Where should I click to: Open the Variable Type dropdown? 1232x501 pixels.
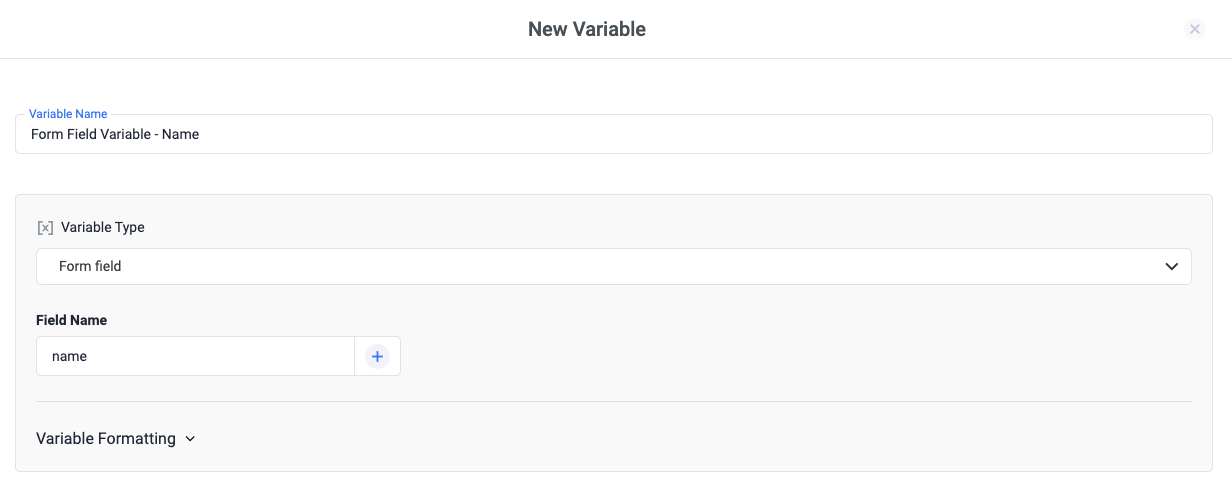pyautogui.click(x=614, y=266)
